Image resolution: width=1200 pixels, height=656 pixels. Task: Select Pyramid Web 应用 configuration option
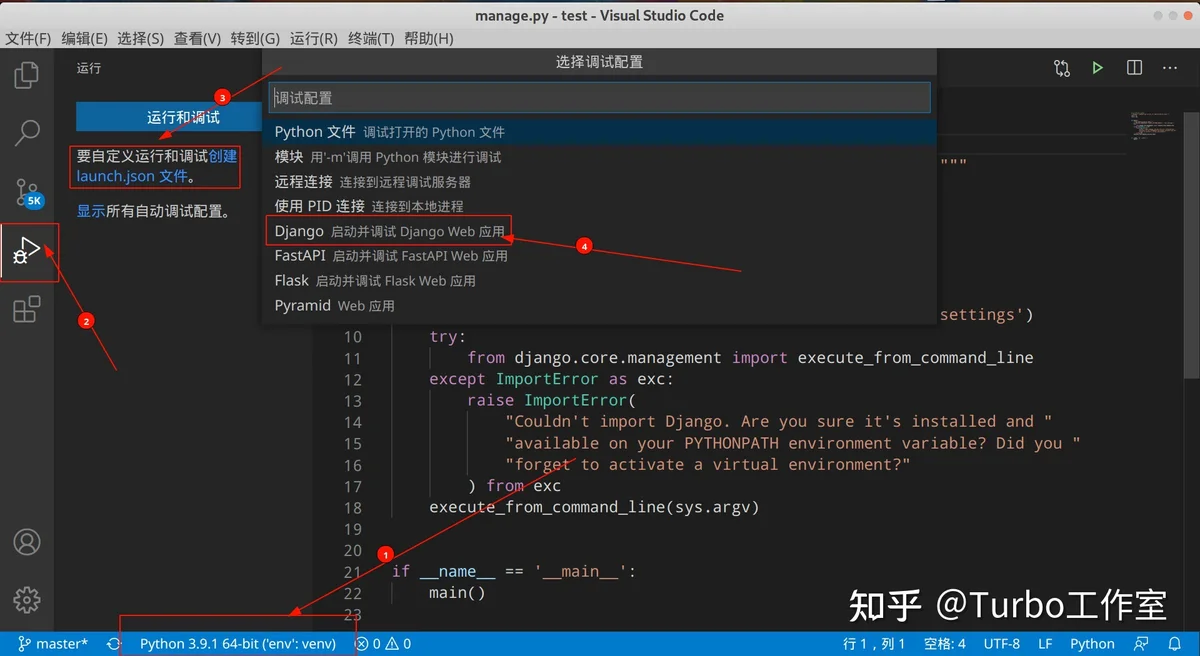600,306
